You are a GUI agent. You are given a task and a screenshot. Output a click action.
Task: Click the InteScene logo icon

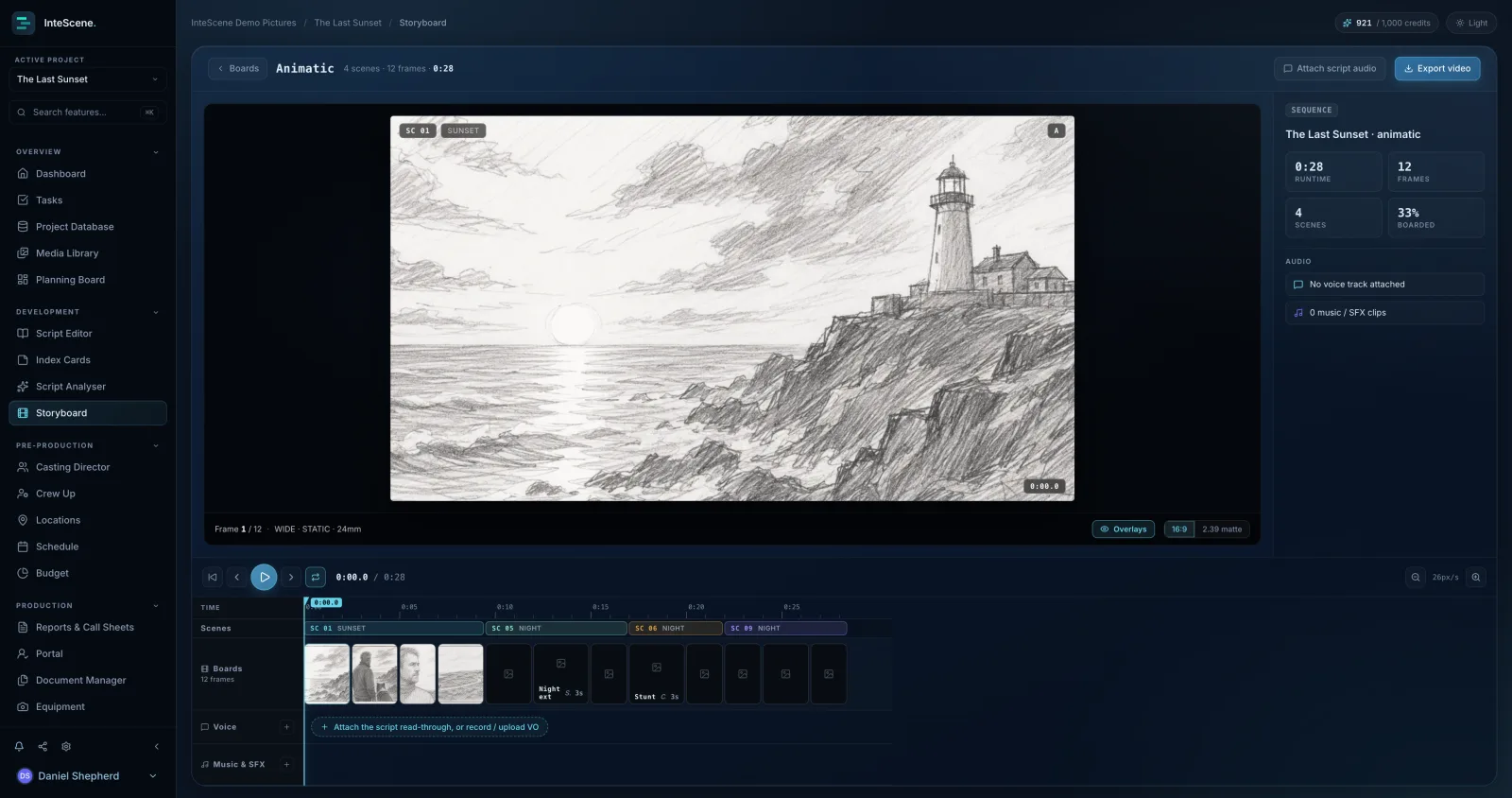24,23
